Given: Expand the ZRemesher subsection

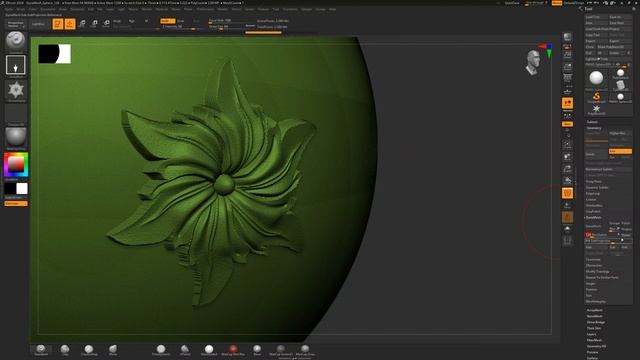Looking at the screenshot, I should pos(593,265).
